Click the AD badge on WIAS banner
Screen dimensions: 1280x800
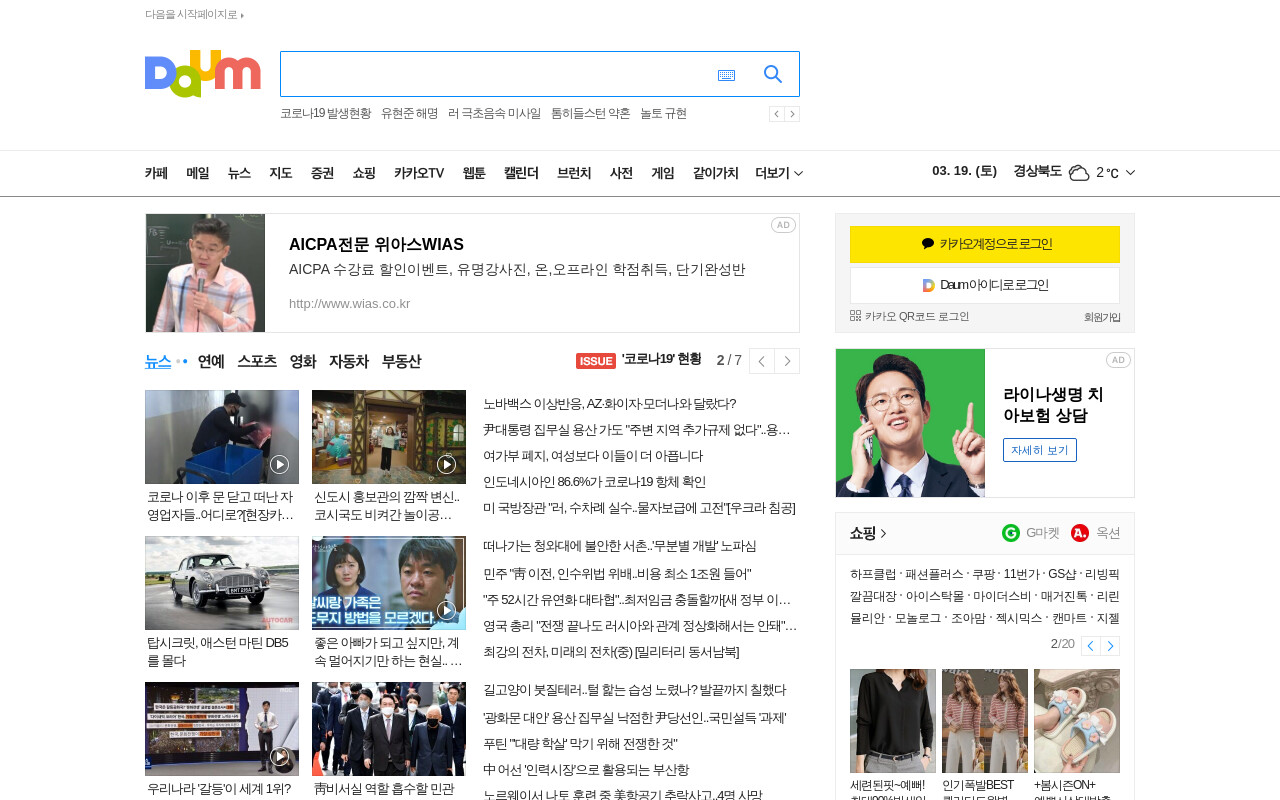click(783, 225)
